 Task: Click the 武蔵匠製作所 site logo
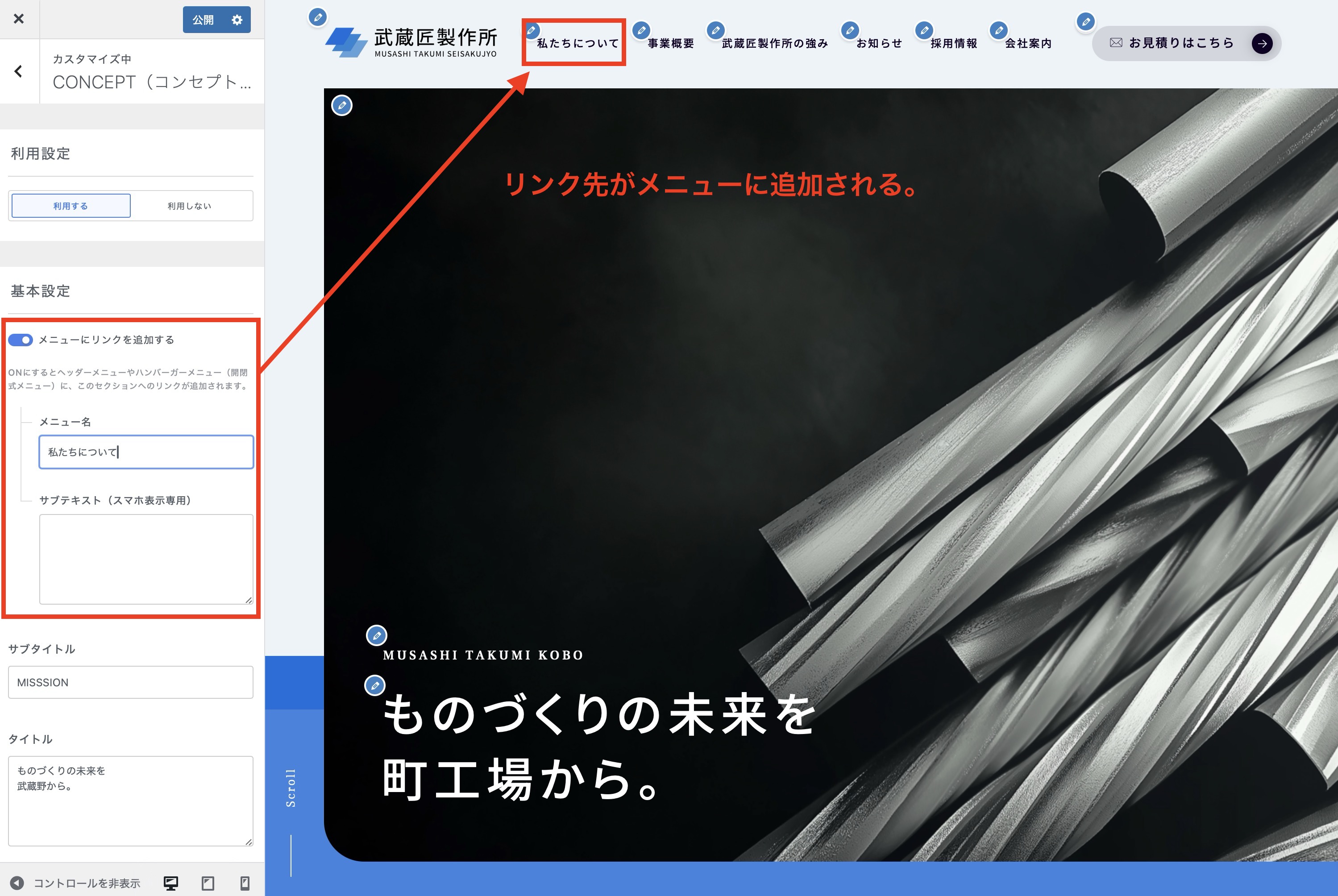(411, 42)
